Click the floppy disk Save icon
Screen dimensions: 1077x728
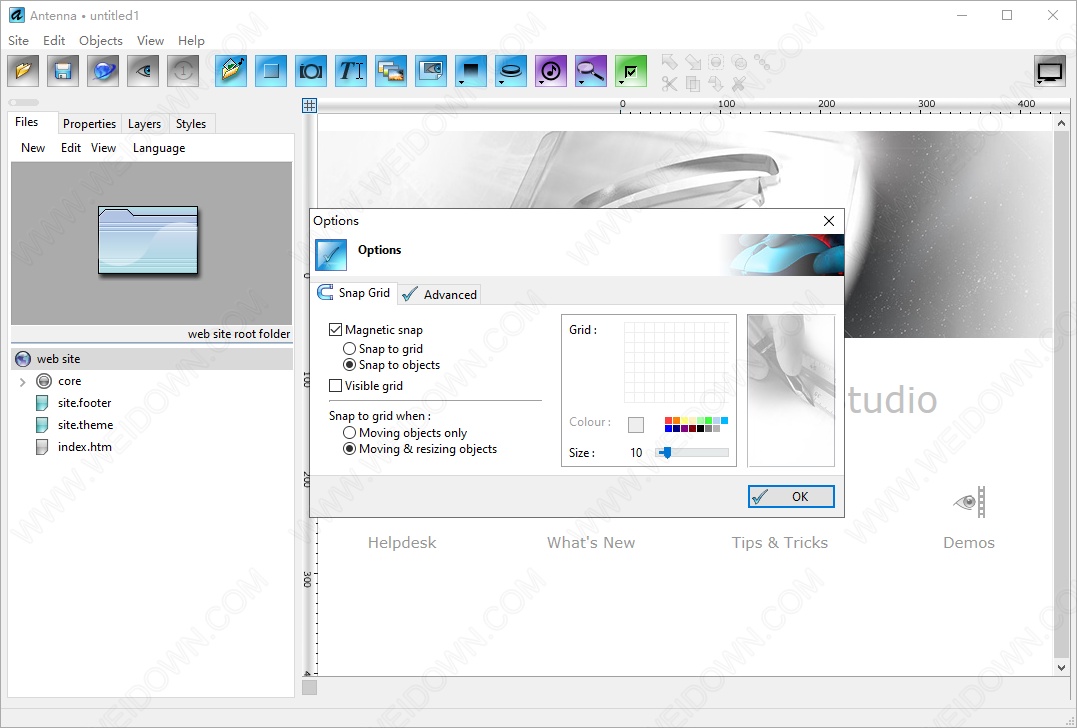(63, 71)
